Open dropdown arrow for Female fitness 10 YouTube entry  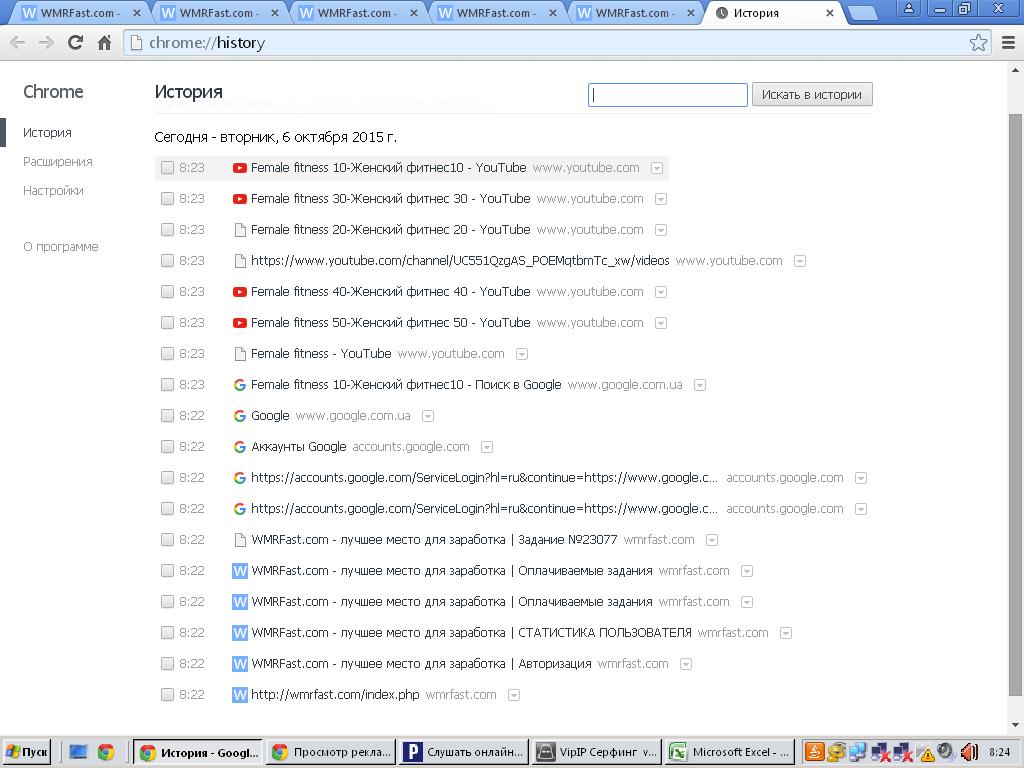coord(657,168)
